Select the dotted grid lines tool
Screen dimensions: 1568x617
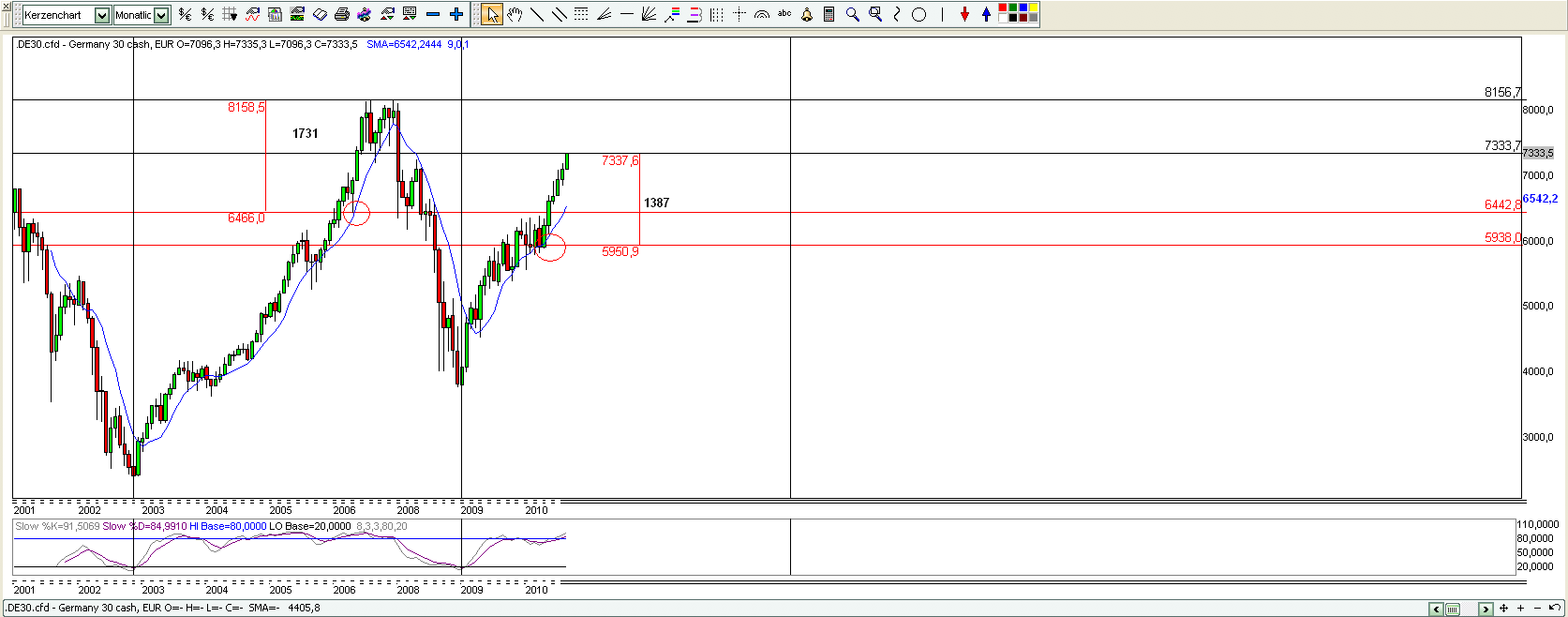pos(581,14)
